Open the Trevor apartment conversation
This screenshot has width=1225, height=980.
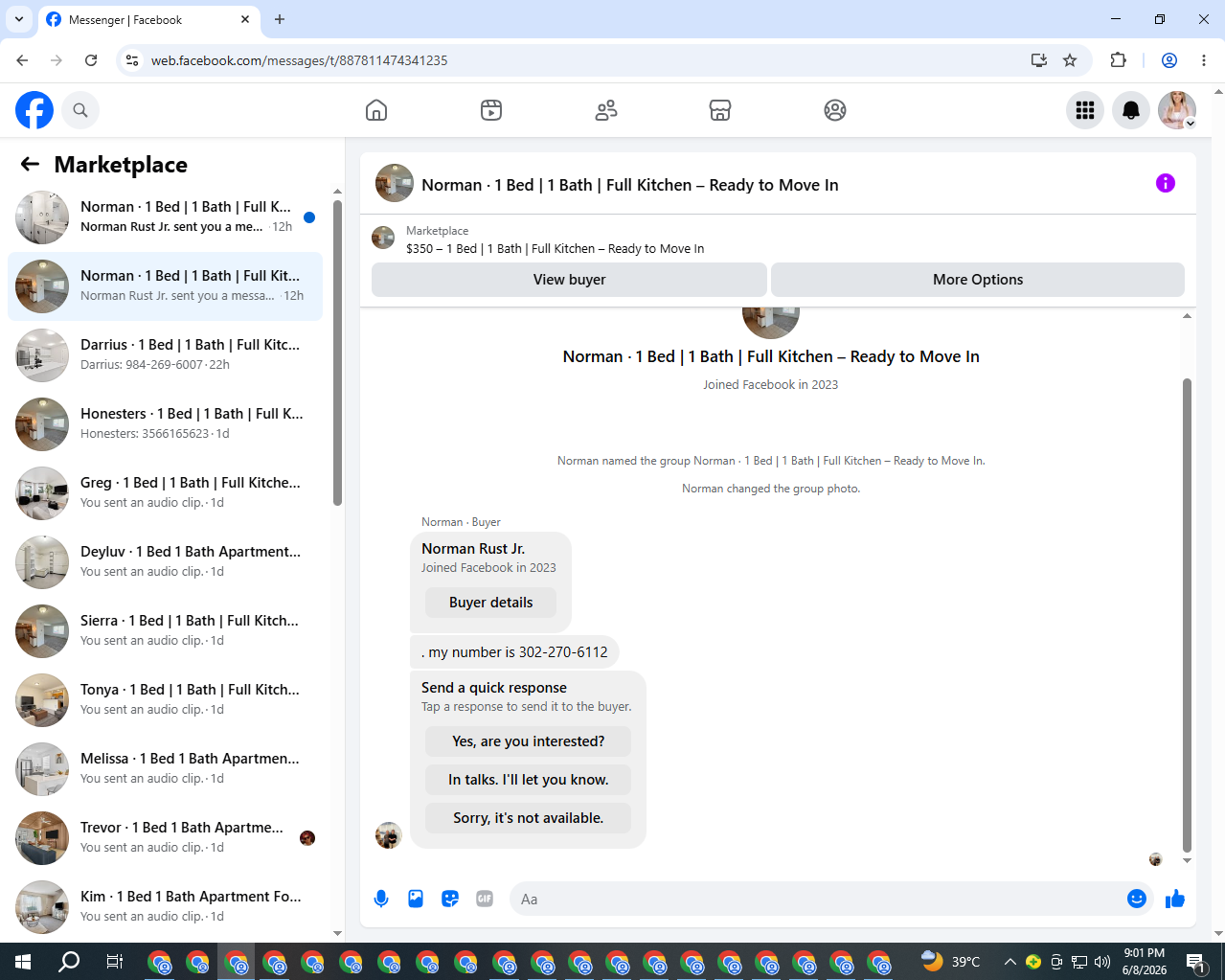(165, 838)
